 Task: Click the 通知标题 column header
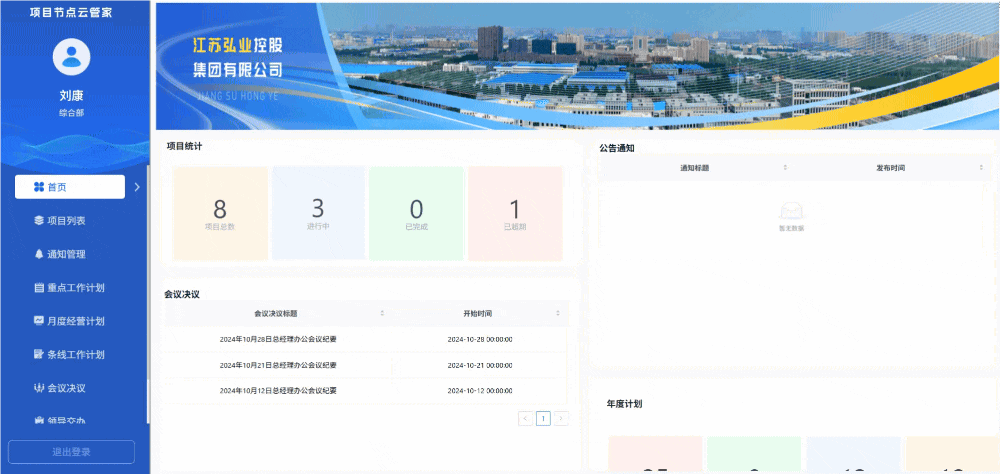695,168
